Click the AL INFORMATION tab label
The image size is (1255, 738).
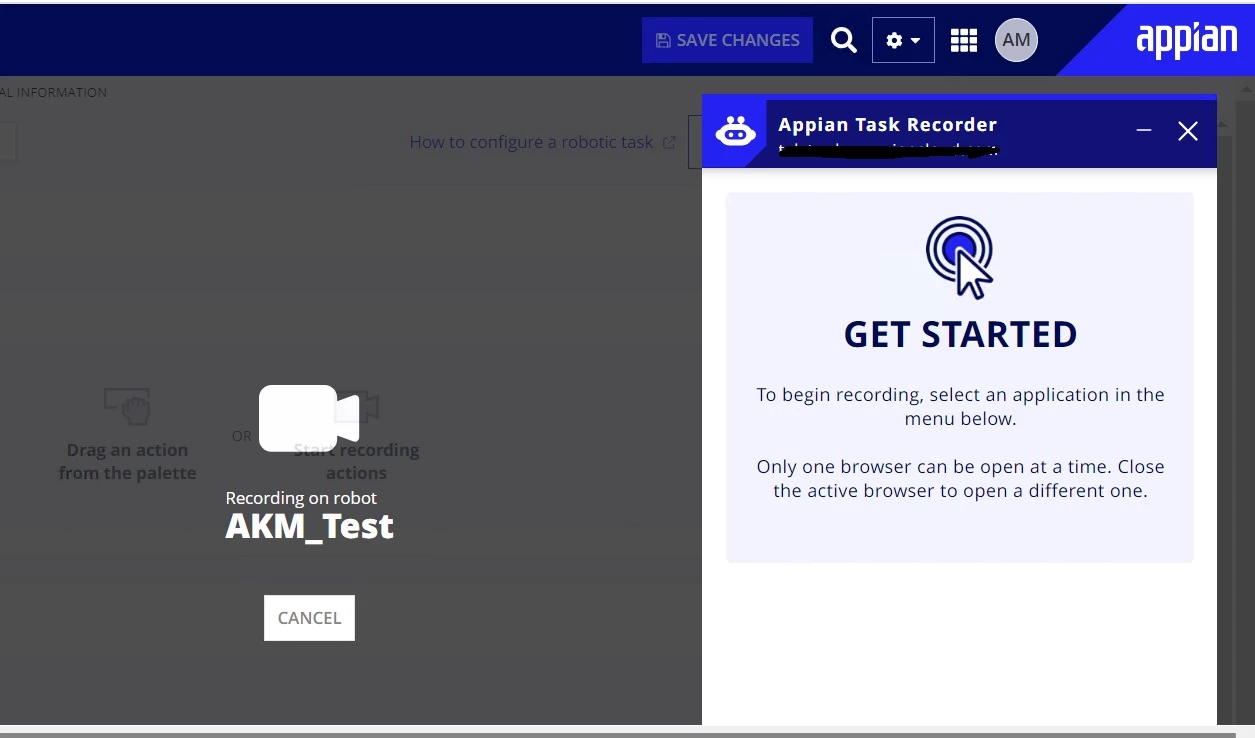tap(53, 92)
